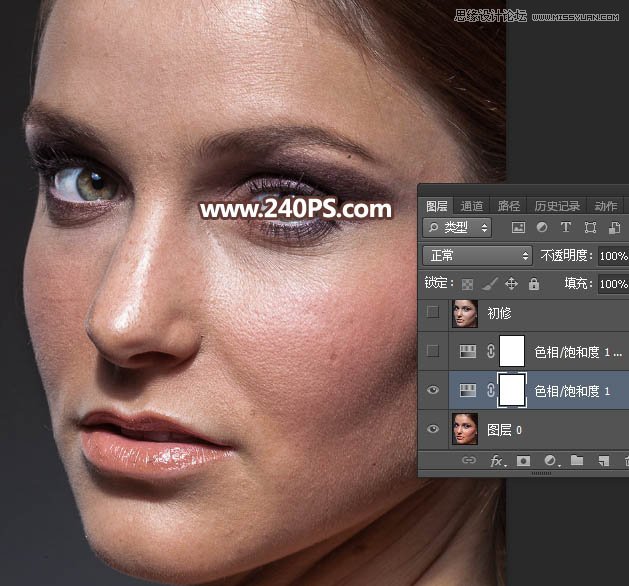Screen dimensions: 629x586
Task: Click the panel resize grip at bottom
Action: [542, 473]
